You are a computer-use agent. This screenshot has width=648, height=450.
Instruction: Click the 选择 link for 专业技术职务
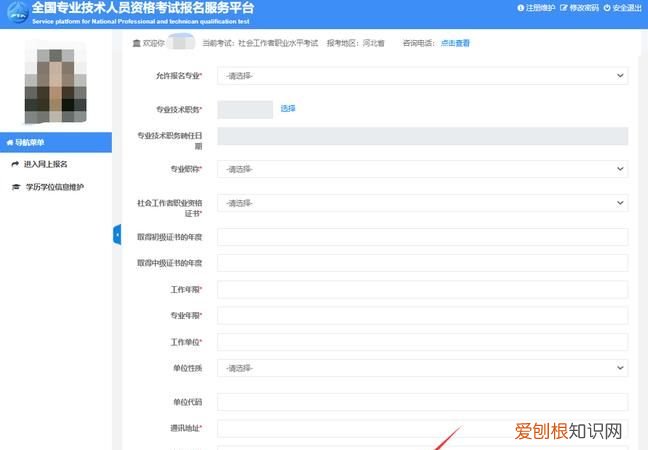[x=288, y=109]
